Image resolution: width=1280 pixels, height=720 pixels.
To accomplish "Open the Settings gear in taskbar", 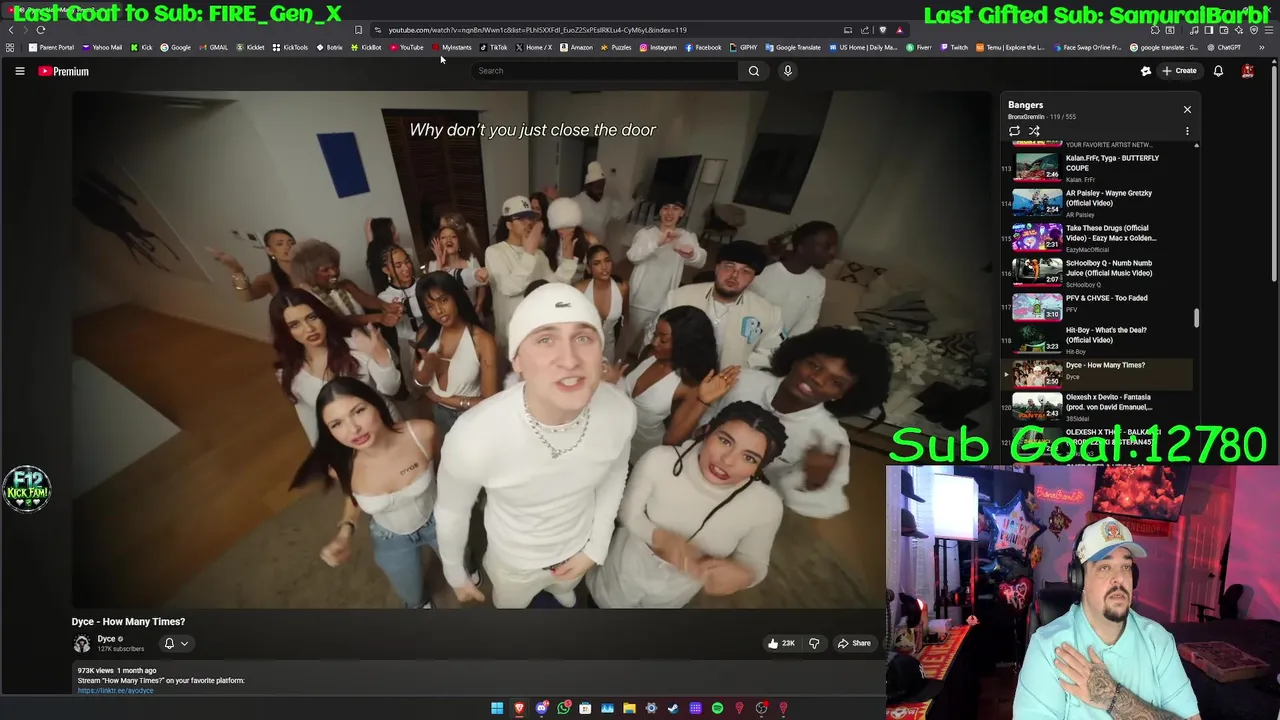I will pyautogui.click(x=651, y=709).
